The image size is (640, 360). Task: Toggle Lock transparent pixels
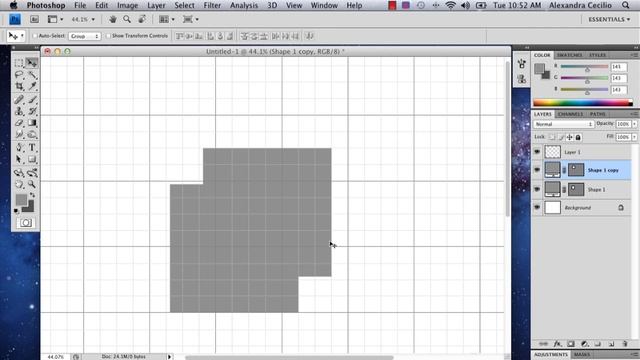pyautogui.click(x=552, y=137)
